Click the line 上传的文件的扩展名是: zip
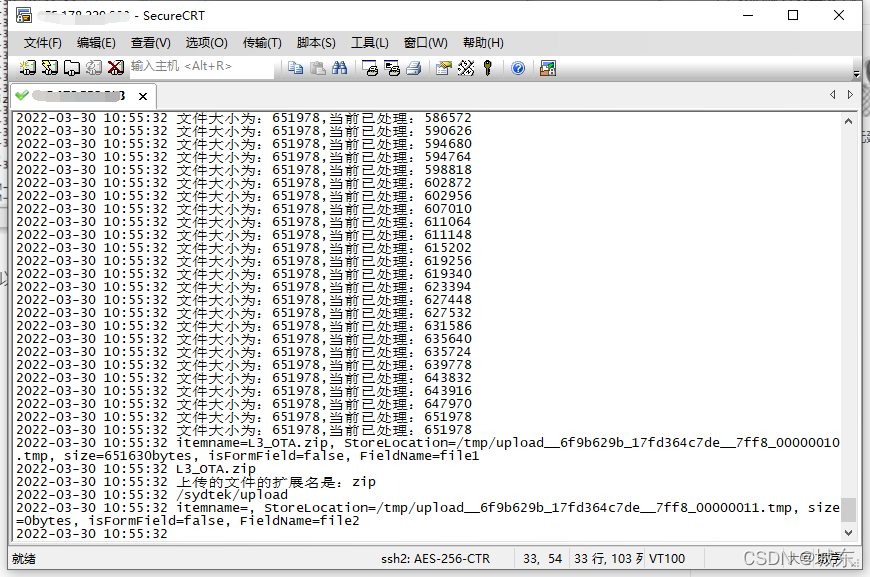The width and height of the screenshot is (870, 577). click(x=196, y=482)
